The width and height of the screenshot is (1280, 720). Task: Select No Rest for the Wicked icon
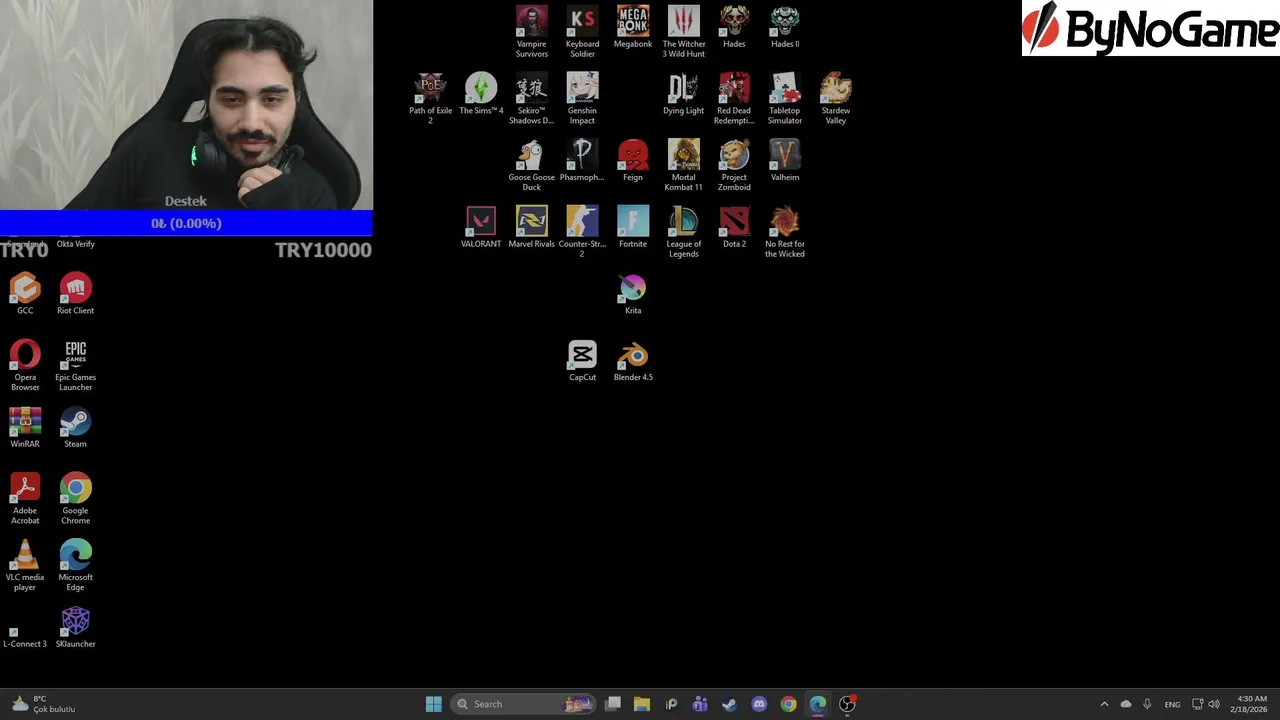click(785, 232)
